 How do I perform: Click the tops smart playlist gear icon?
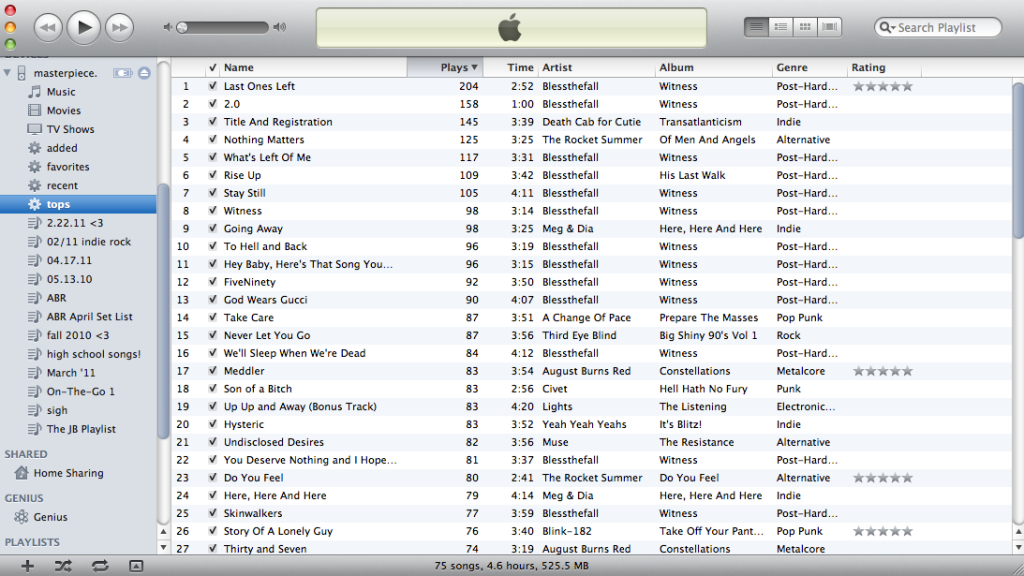(x=34, y=204)
